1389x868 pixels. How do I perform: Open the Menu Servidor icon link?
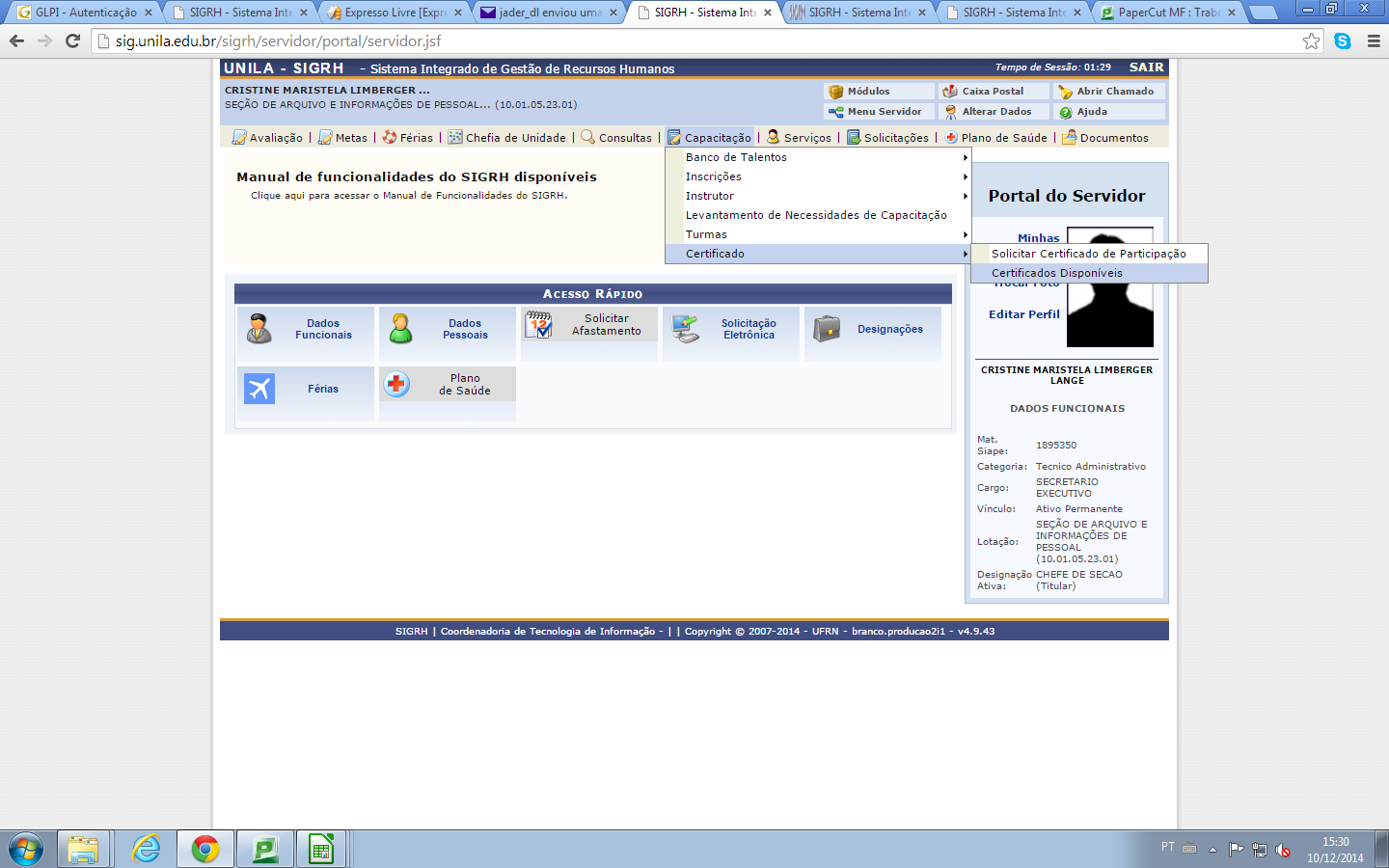click(836, 112)
